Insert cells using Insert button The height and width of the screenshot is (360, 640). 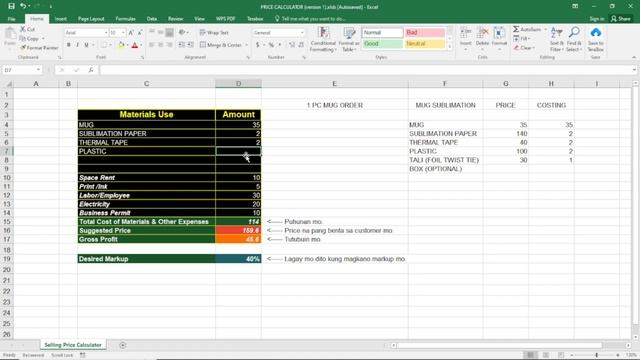coord(465,39)
